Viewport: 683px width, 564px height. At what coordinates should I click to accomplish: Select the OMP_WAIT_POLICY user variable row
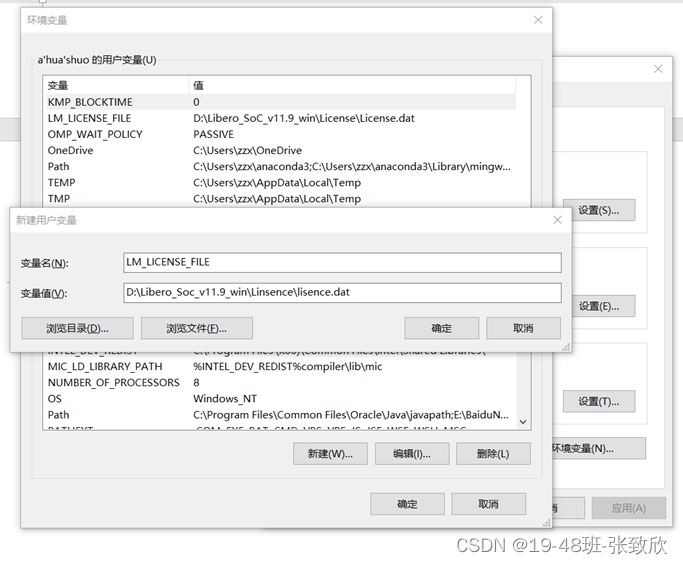click(x=281, y=134)
